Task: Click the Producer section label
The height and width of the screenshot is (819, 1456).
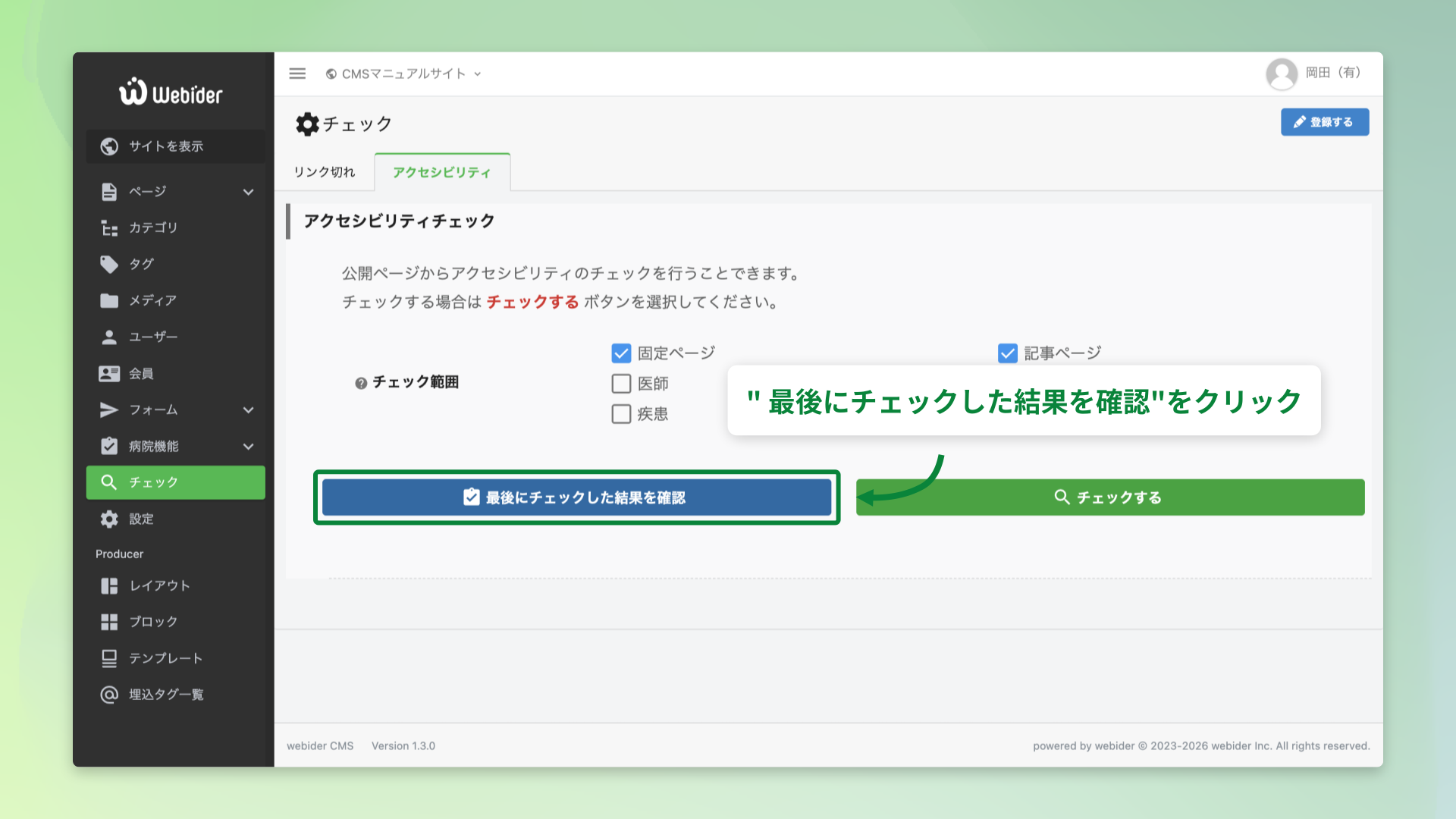Action: [x=119, y=554]
